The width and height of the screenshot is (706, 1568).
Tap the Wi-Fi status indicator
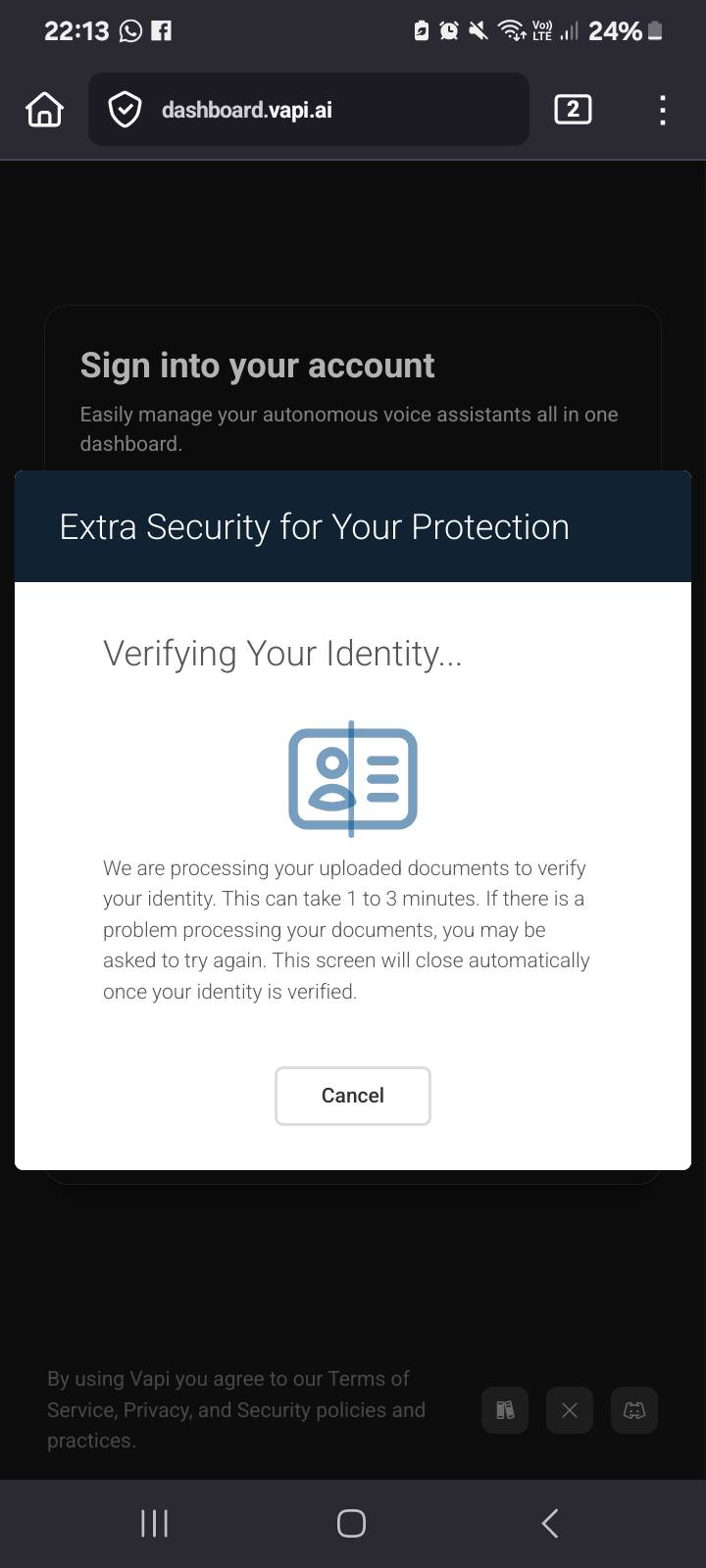[x=511, y=30]
